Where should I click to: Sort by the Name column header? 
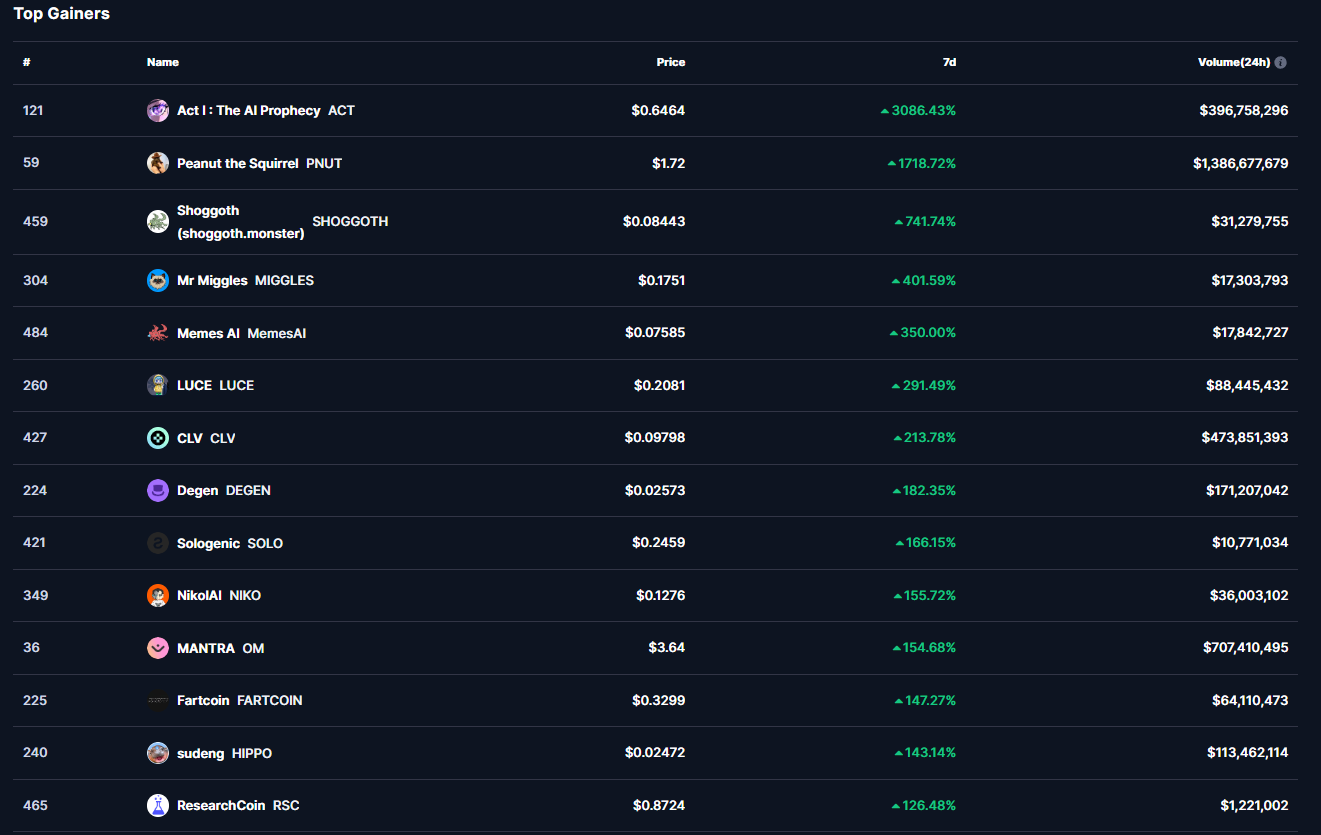pos(163,62)
